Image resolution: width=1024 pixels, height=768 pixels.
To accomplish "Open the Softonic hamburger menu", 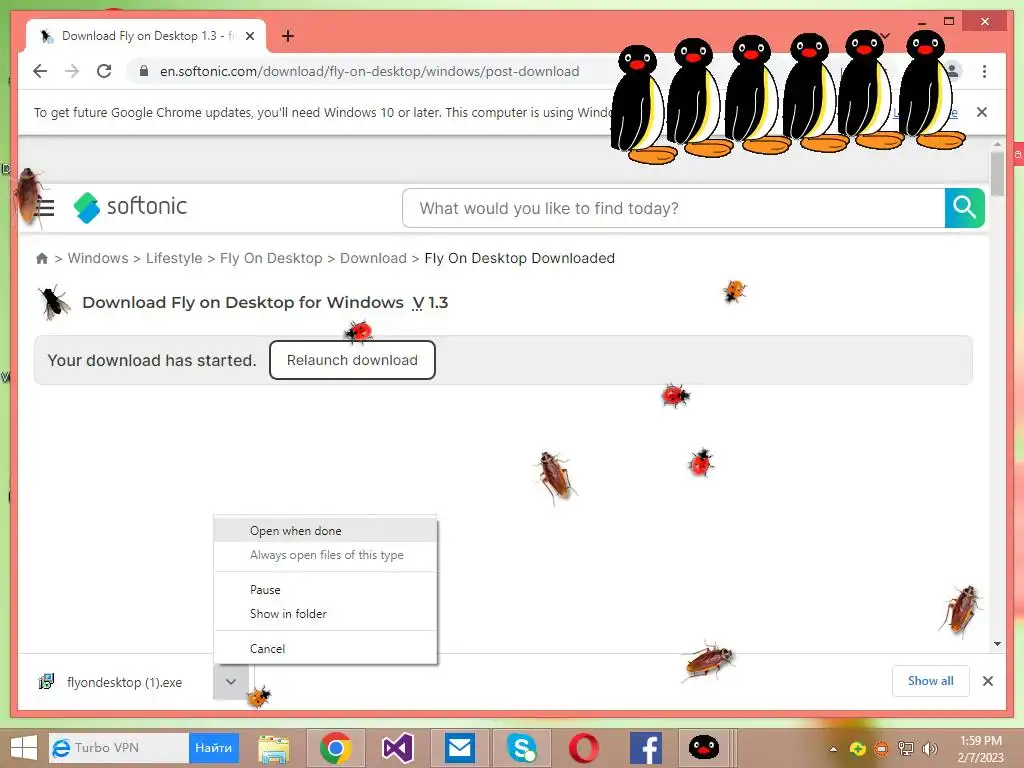I will click(x=44, y=208).
